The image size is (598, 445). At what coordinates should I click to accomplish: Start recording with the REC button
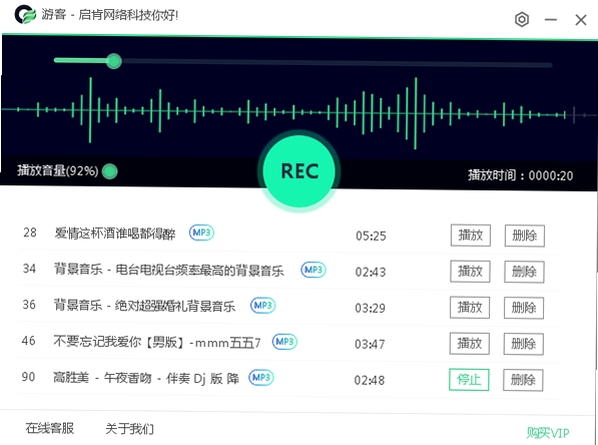coord(299,171)
